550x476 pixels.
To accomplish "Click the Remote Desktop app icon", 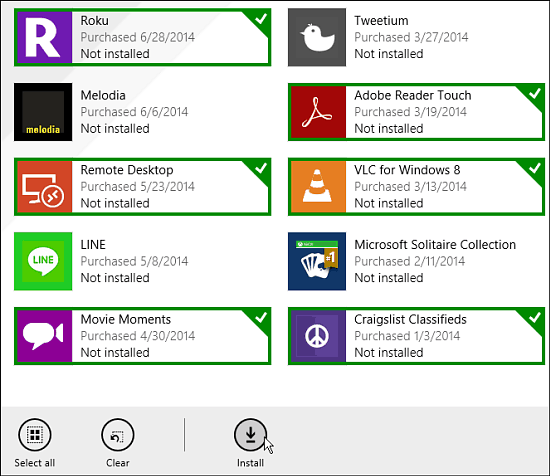I will click(45, 187).
